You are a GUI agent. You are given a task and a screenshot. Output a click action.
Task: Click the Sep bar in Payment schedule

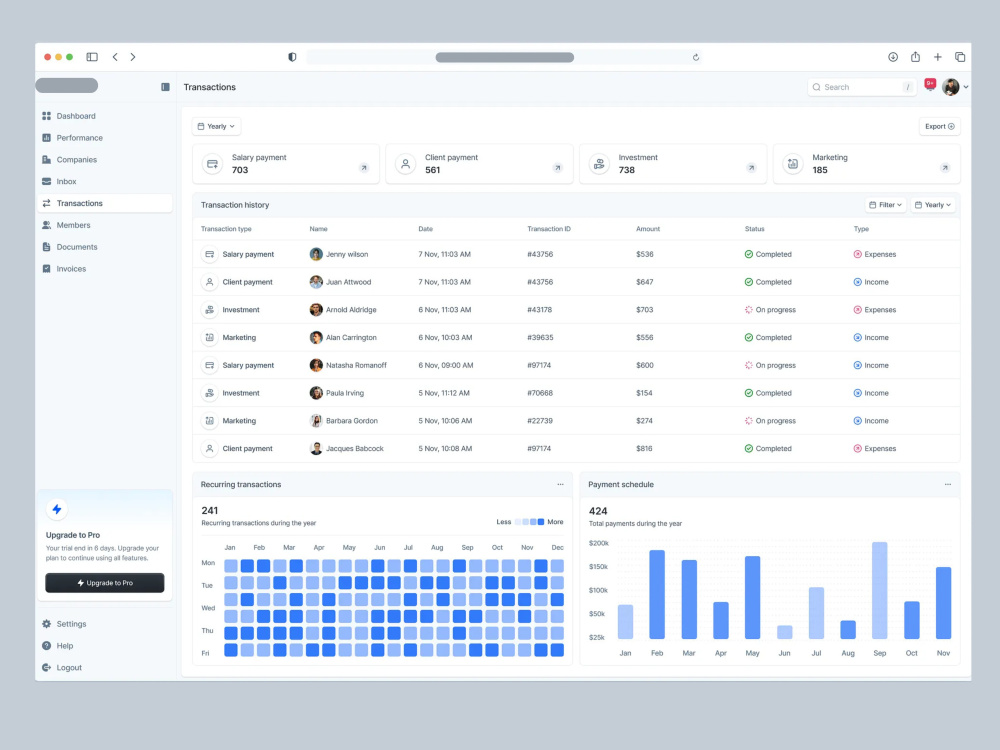click(x=879, y=591)
